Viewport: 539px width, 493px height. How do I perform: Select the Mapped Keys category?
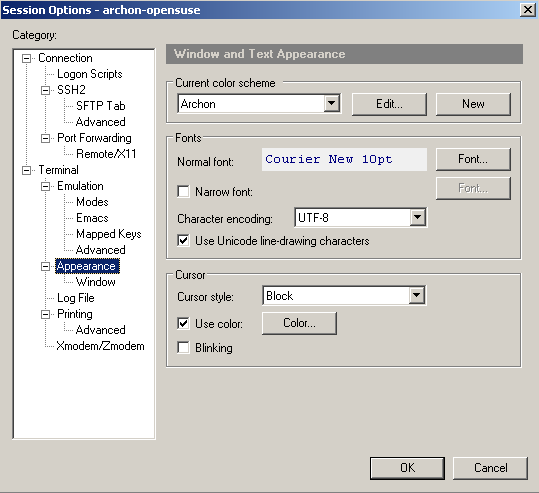coord(109,234)
